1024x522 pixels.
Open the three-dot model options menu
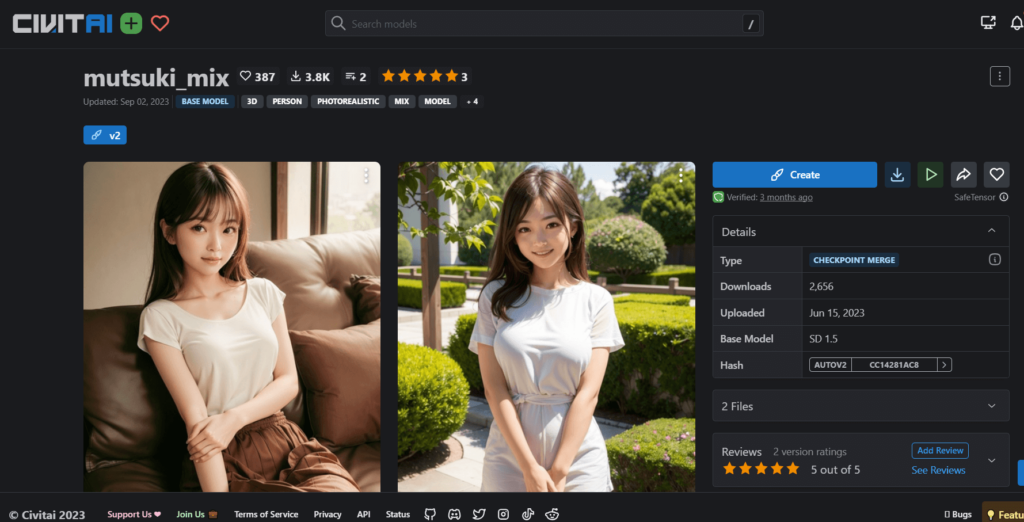tap(998, 76)
